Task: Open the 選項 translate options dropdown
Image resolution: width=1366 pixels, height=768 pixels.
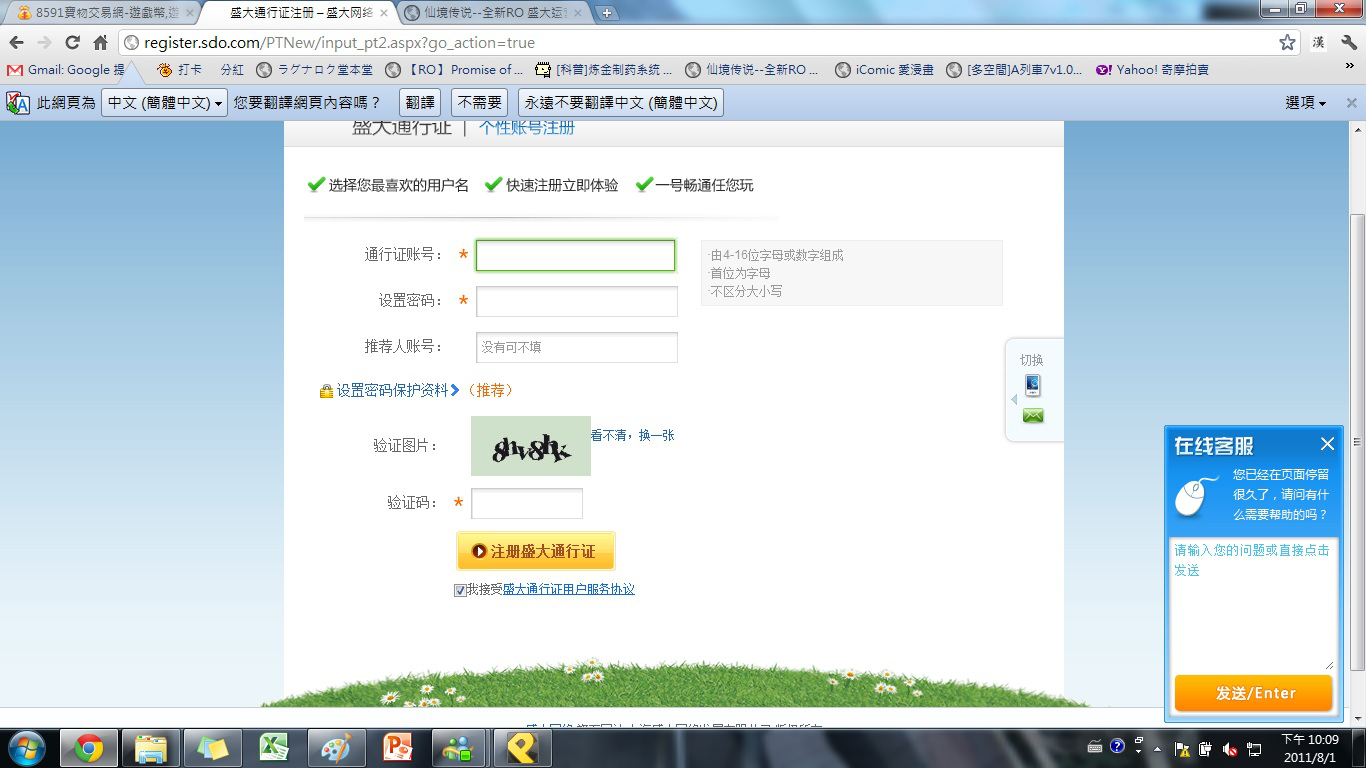Action: coord(1306,103)
